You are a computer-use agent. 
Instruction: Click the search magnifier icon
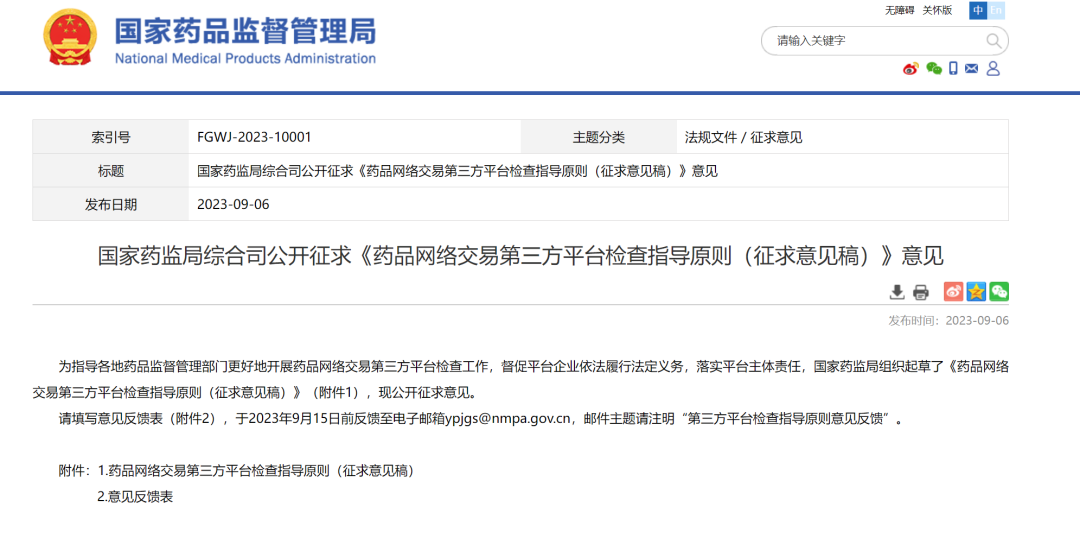[993, 41]
